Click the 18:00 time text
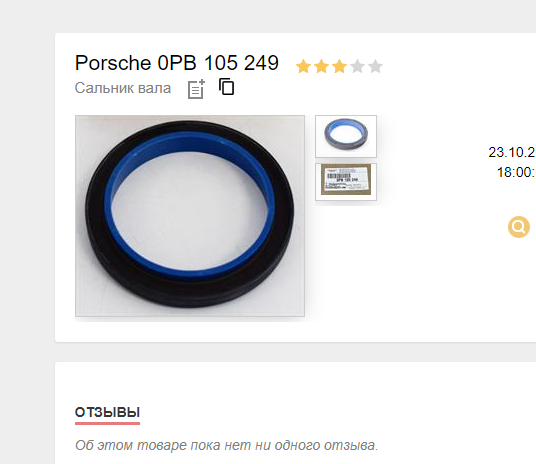This screenshot has width=536, height=464. (516, 172)
